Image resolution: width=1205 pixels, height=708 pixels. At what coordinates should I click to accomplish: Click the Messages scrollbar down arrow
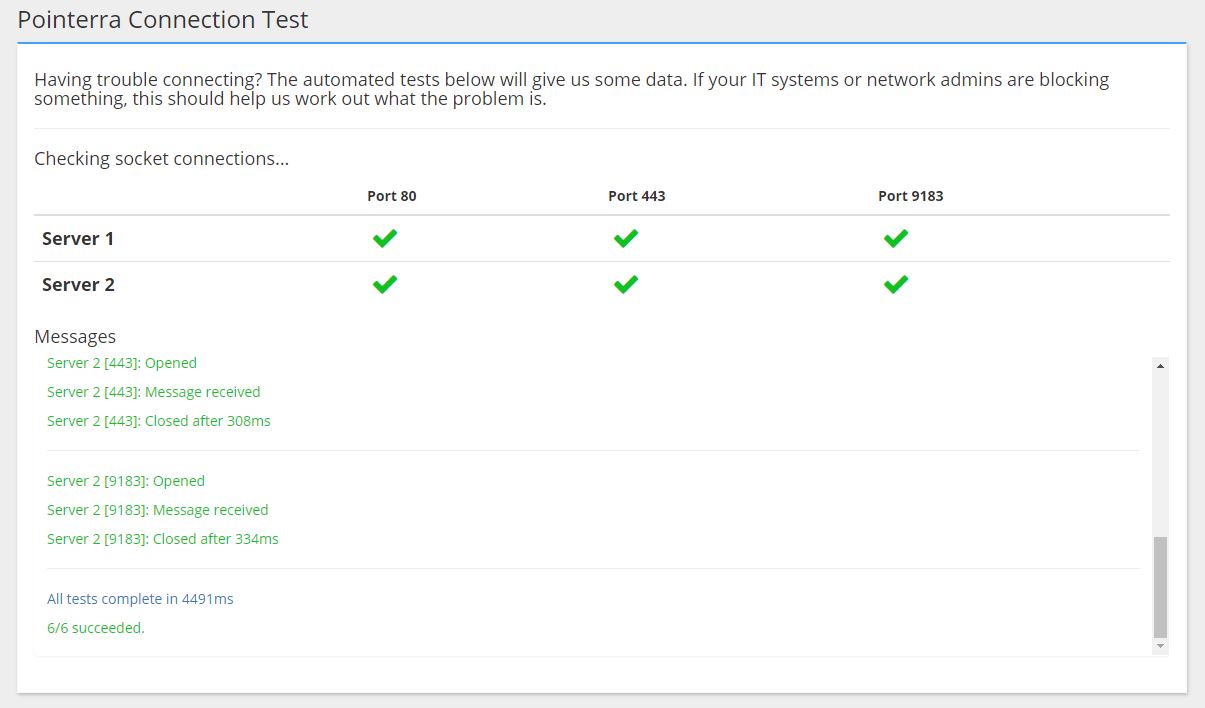pos(1160,647)
